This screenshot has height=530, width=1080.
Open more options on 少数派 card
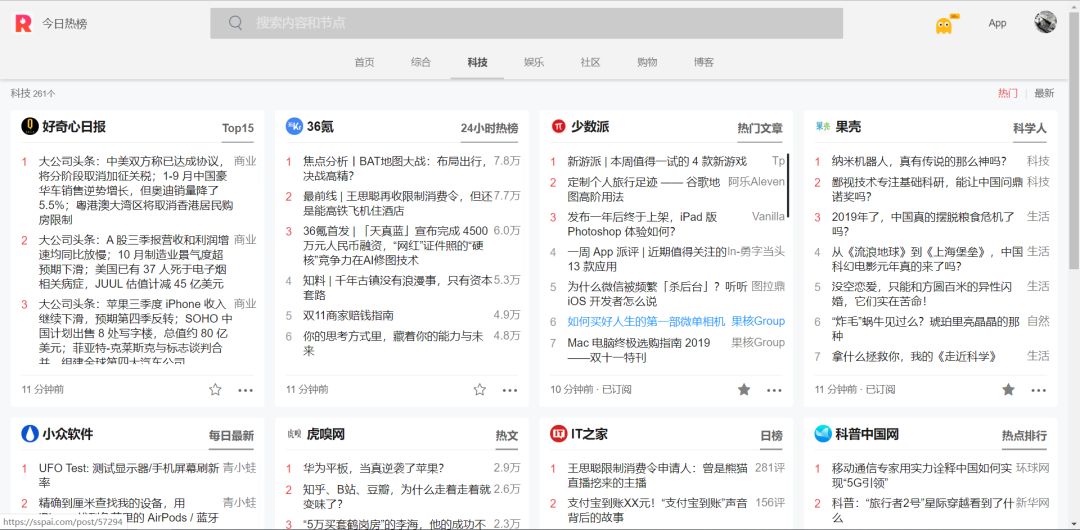coord(774,390)
